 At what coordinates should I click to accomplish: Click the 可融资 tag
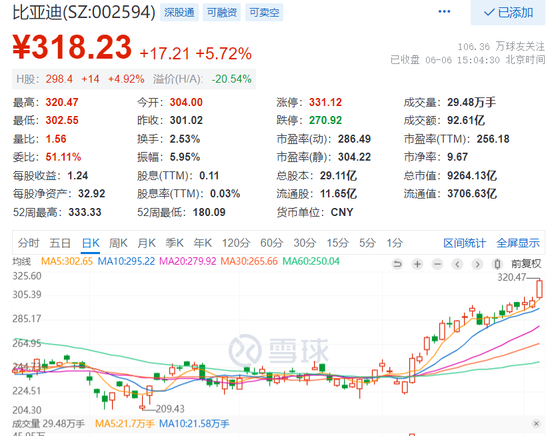(x=222, y=13)
